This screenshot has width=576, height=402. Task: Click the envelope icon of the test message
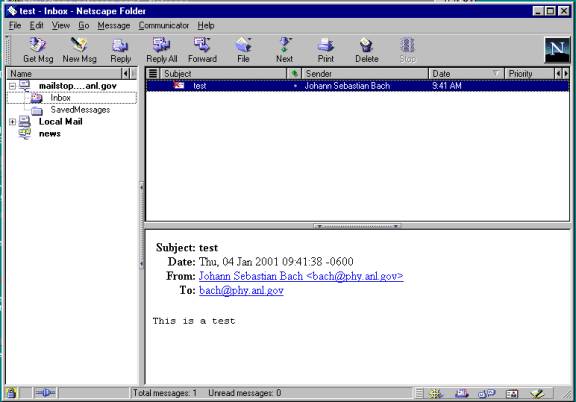tap(179, 86)
